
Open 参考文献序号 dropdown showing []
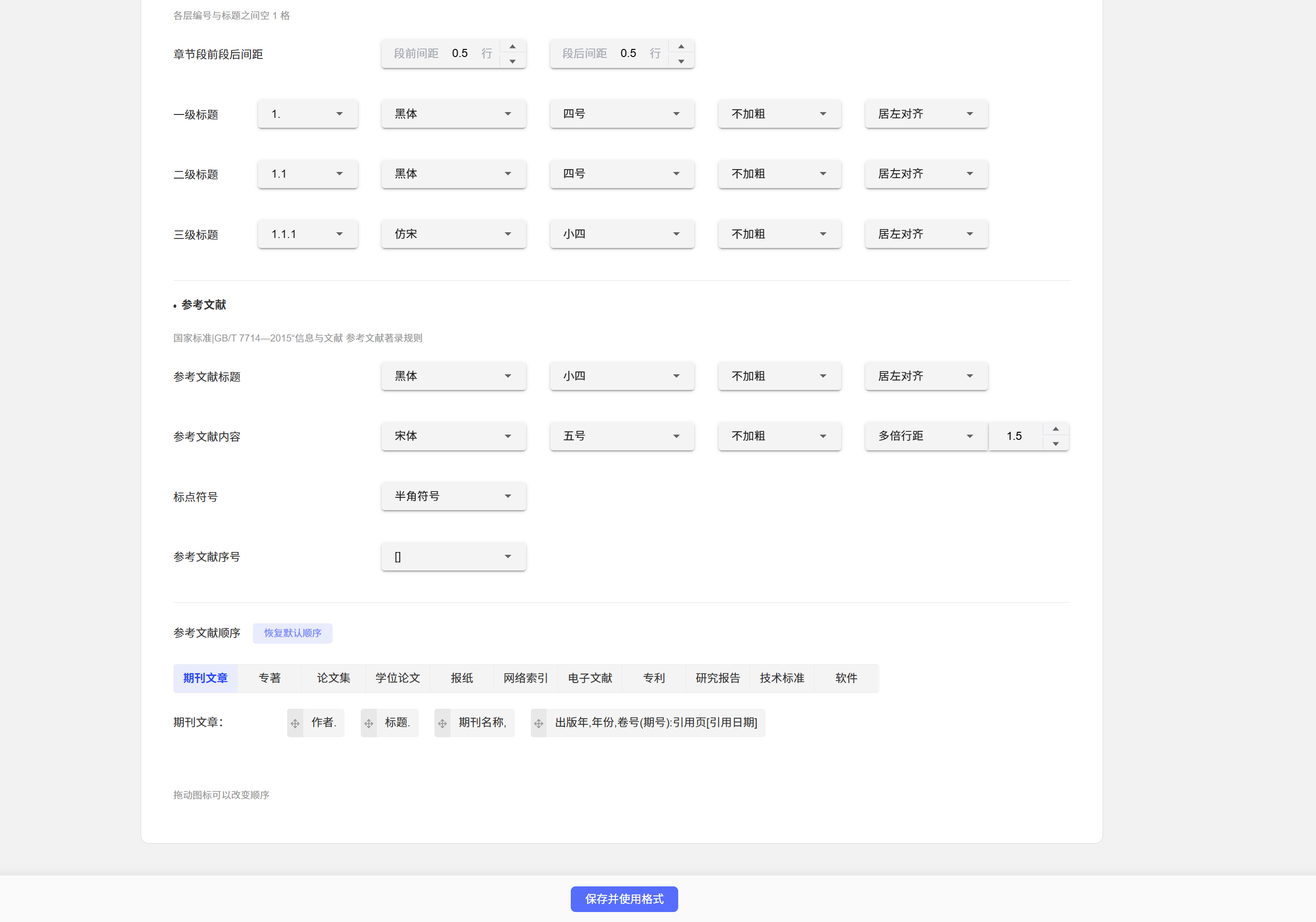[x=453, y=556]
